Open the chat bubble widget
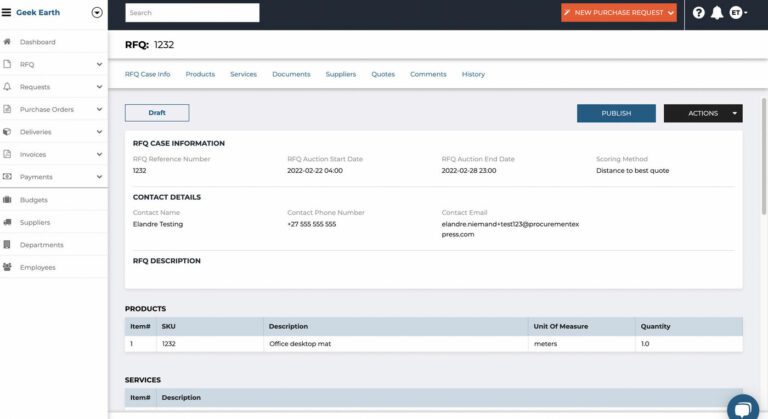The height and width of the screenshot is (419, 768). click(743, 408)
